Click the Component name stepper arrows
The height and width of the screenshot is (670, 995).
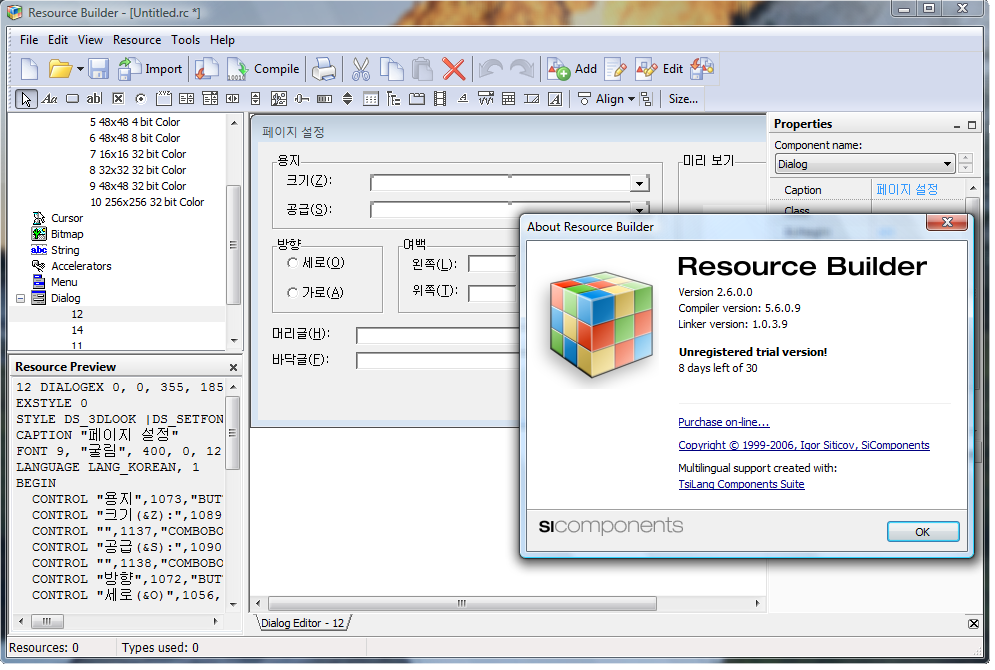(x=965, y=164)
